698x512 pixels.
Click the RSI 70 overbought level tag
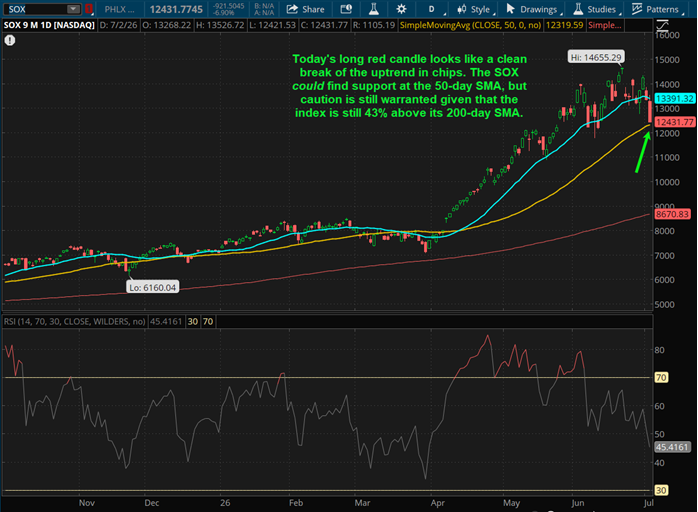tap(661, 378)
